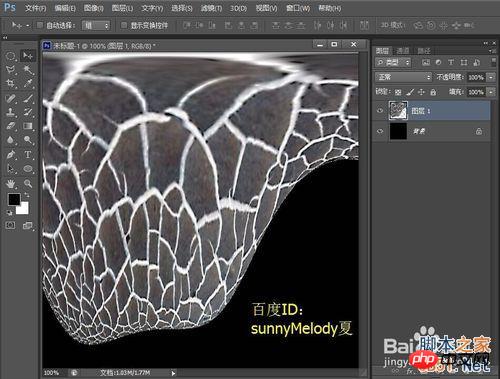Screen dimensions: 500x379
Task: Change screen mode from toolbox bottom
Action: [27, 226]
